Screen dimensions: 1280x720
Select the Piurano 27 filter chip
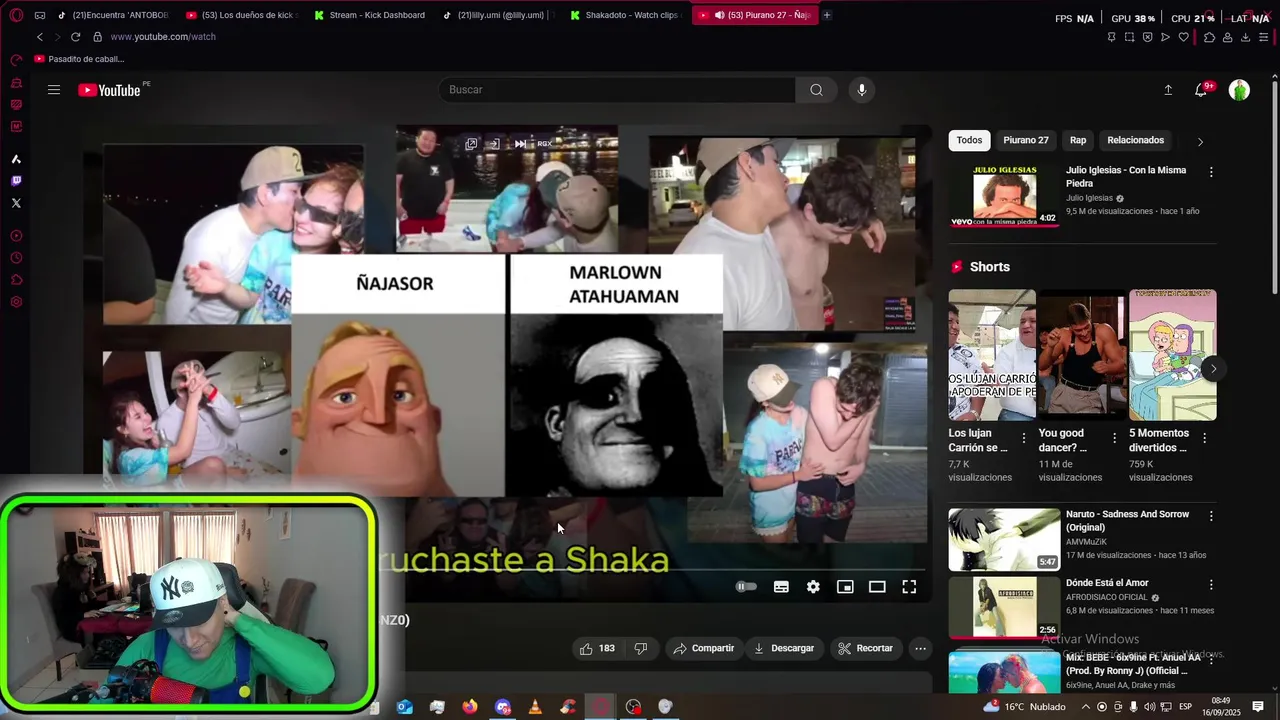tap(1026, 140)
